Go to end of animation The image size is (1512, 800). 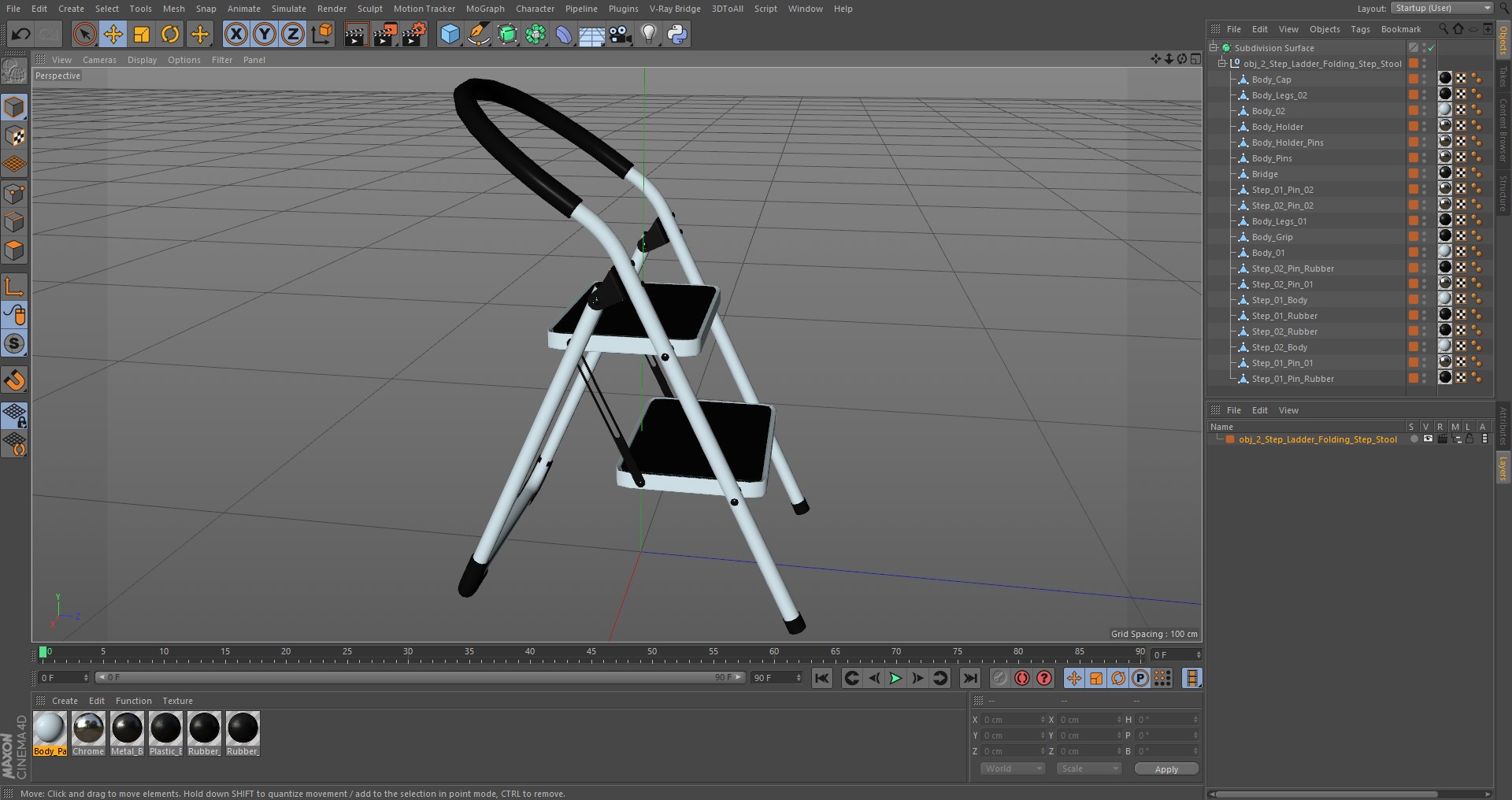pyautogui.click(x=970, y=678)
